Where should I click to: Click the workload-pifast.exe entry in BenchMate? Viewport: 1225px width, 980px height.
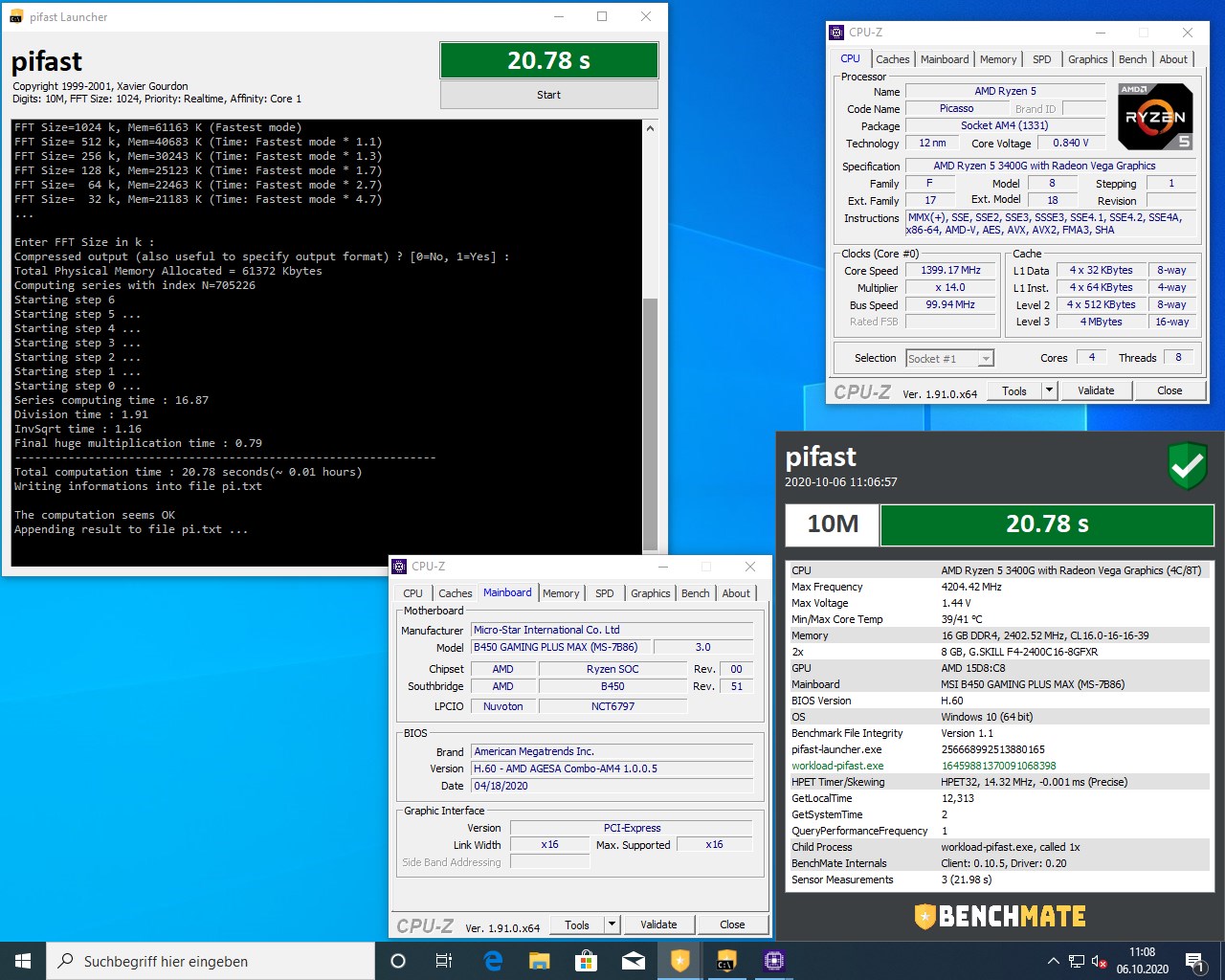click(x=837, y=766)
